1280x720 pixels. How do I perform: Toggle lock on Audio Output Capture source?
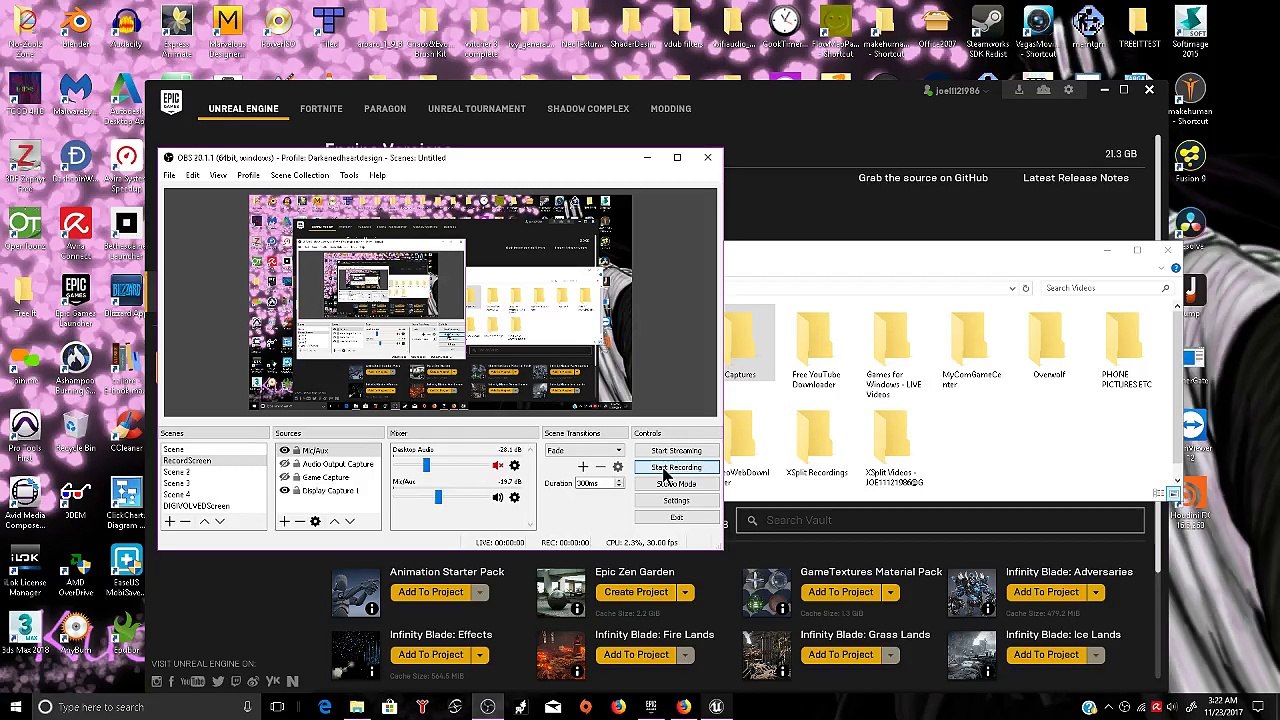[x=296, y=464]
